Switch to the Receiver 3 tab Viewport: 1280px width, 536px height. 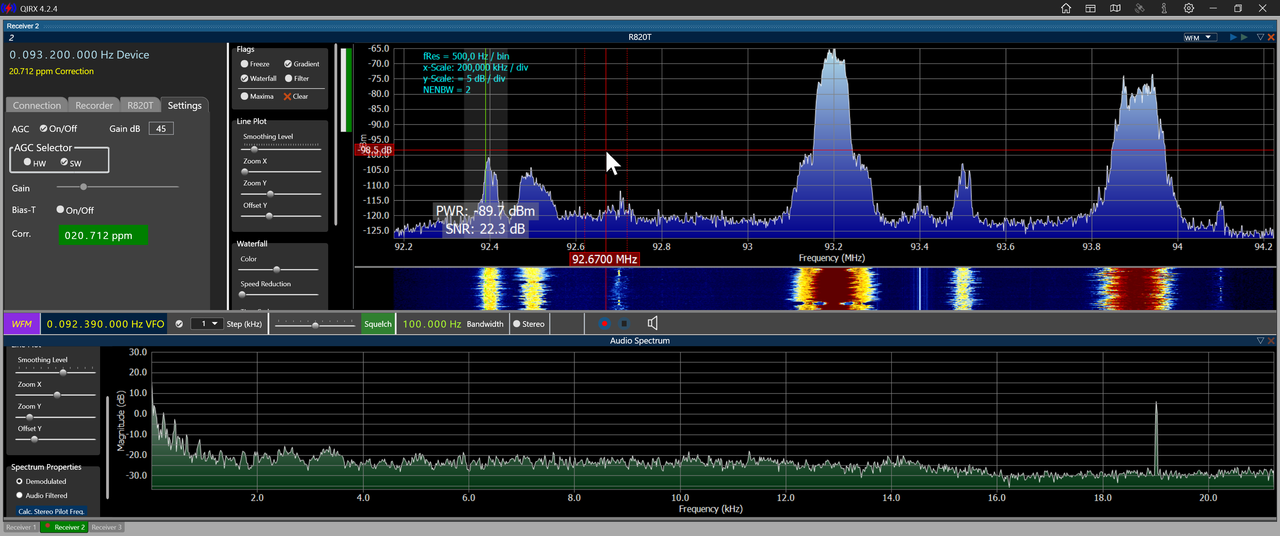[106, 527]
